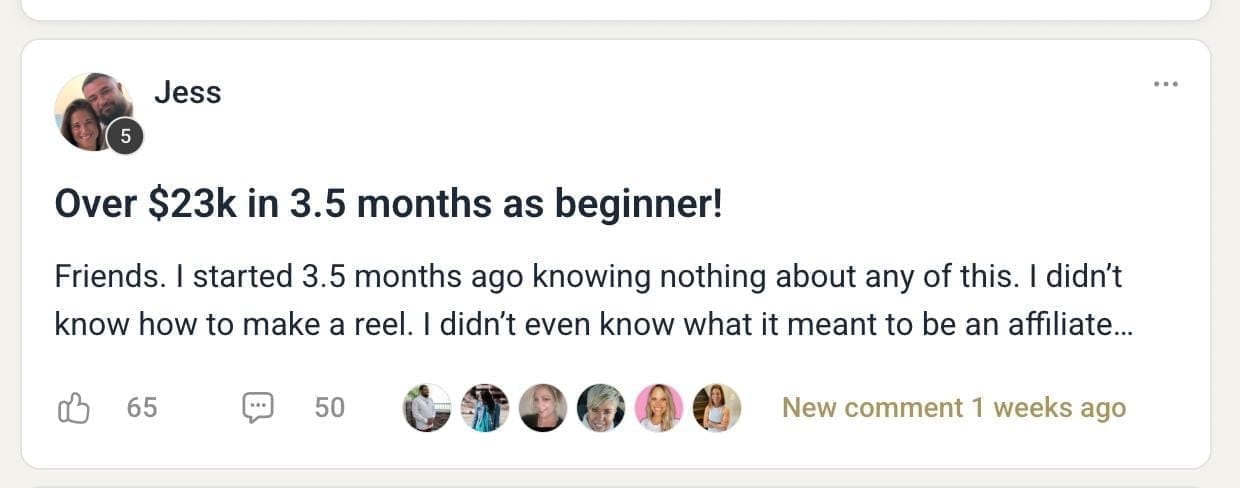The image size is (1240, 488).
Task: Select the commenter avatar of man in white shirt
Action: click(x=427, y=408)
